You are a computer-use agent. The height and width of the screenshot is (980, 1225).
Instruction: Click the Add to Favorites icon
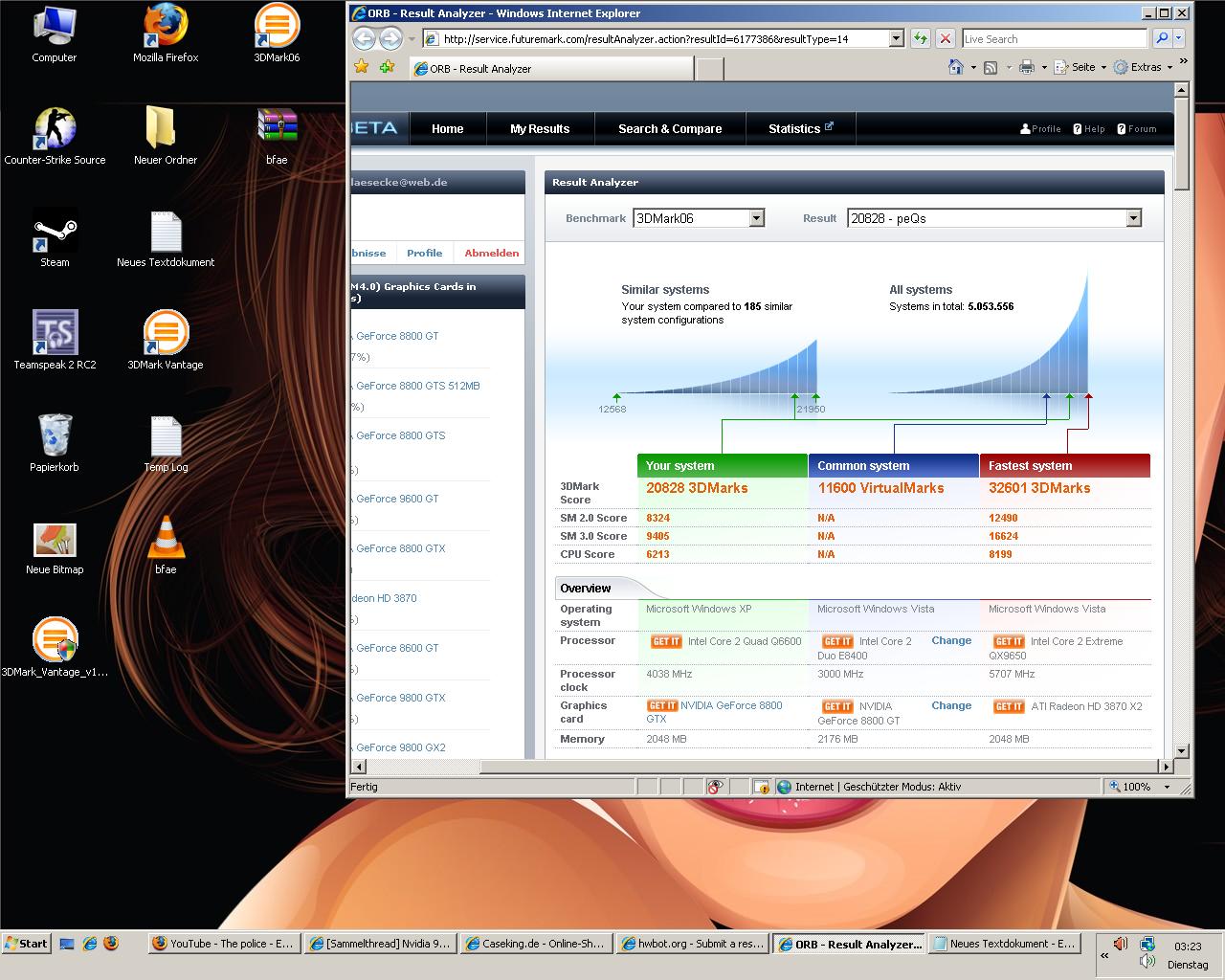(387, 67)
